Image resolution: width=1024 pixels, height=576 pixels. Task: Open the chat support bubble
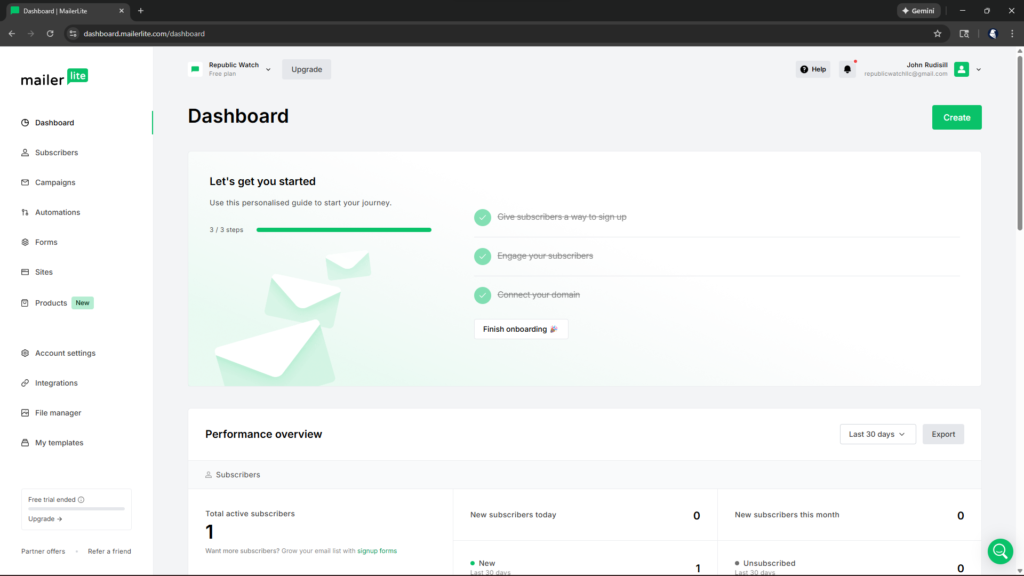1000,551
